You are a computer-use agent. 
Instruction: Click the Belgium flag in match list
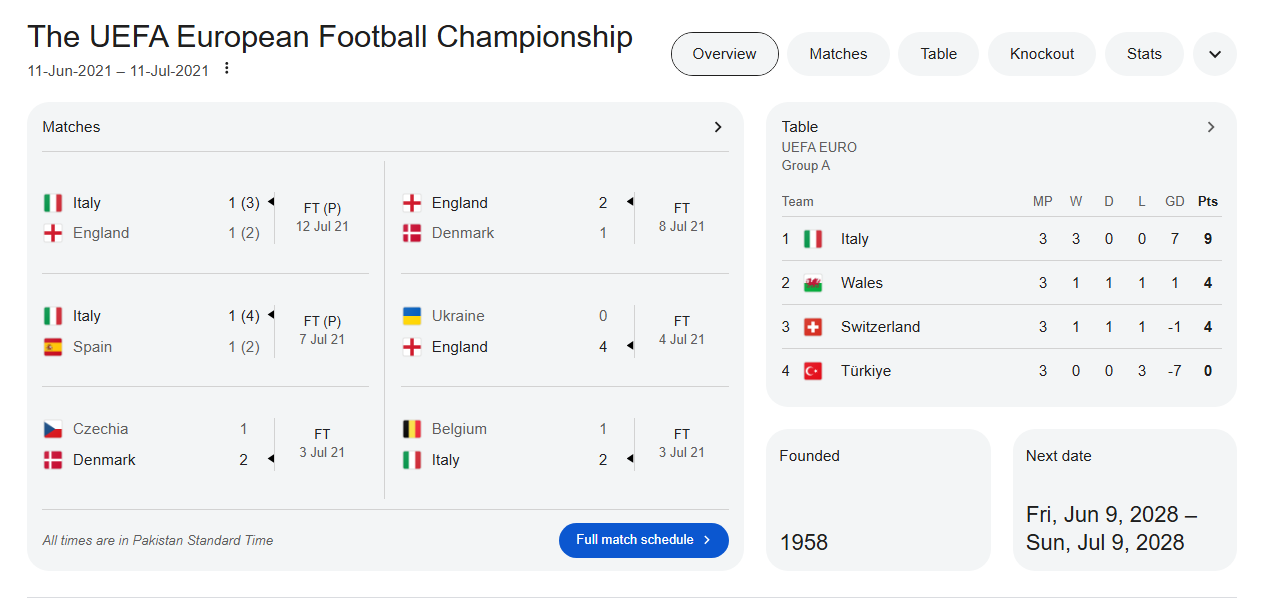point(411,429)
